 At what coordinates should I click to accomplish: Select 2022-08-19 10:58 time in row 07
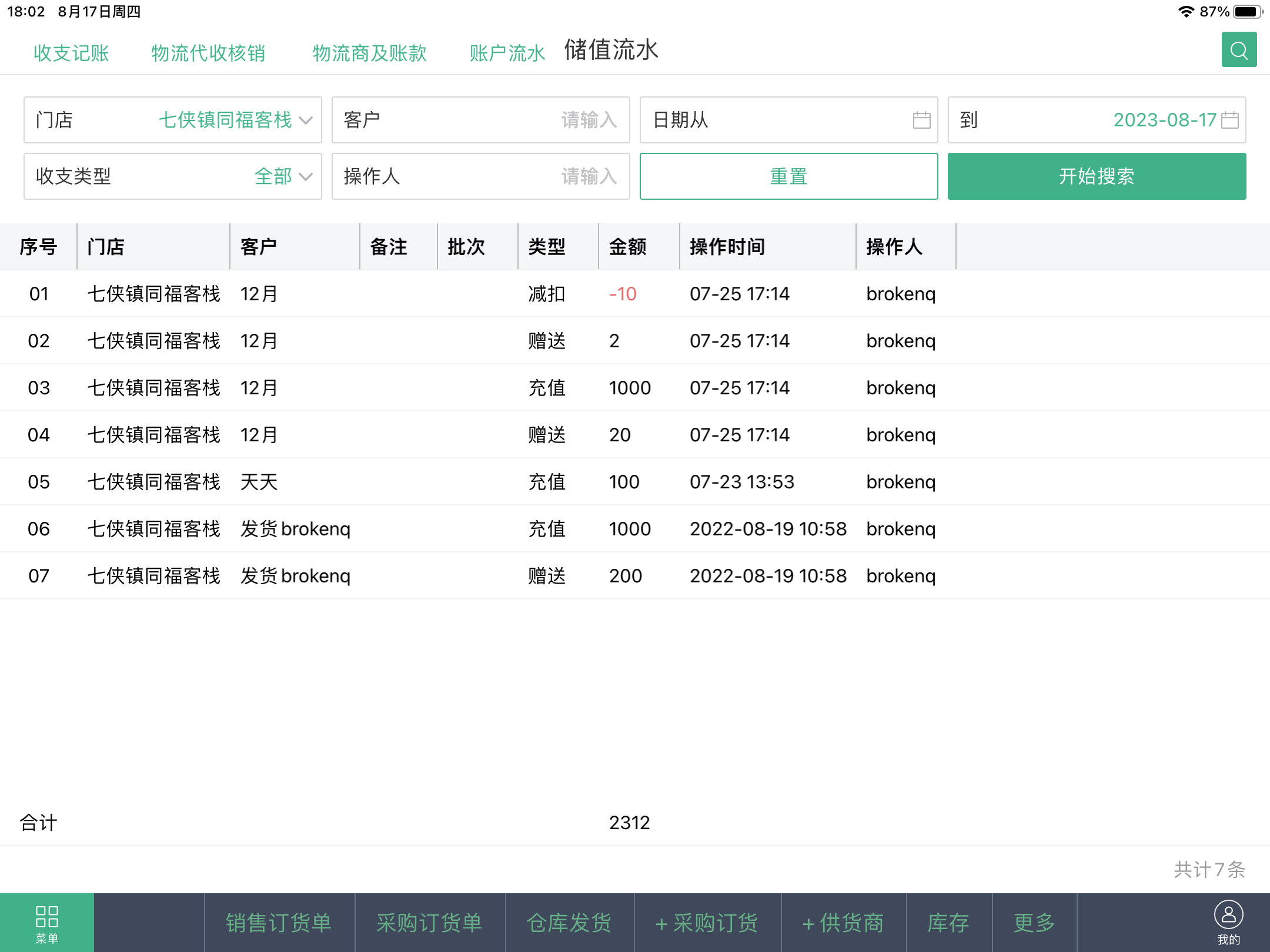pos(768,576)
